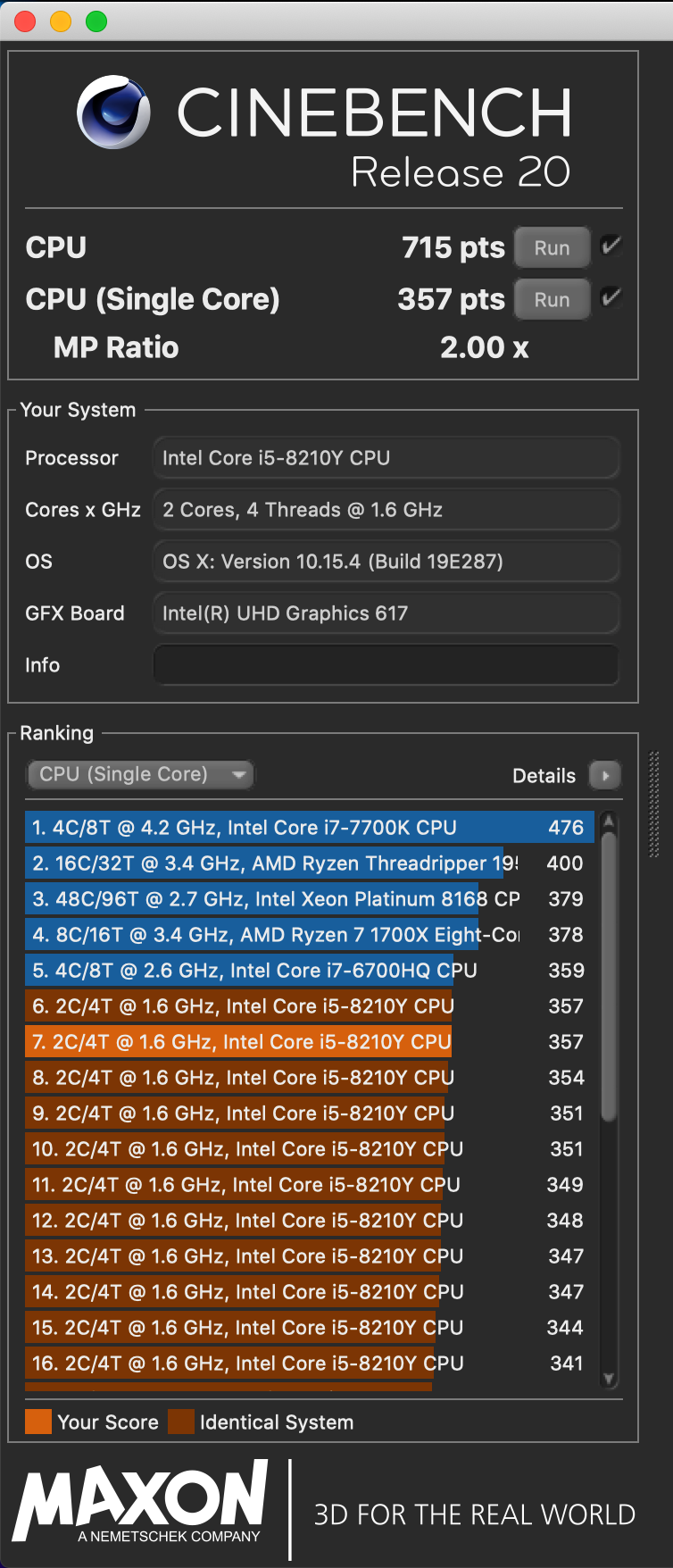Click the Info text field

pos(386,664)
